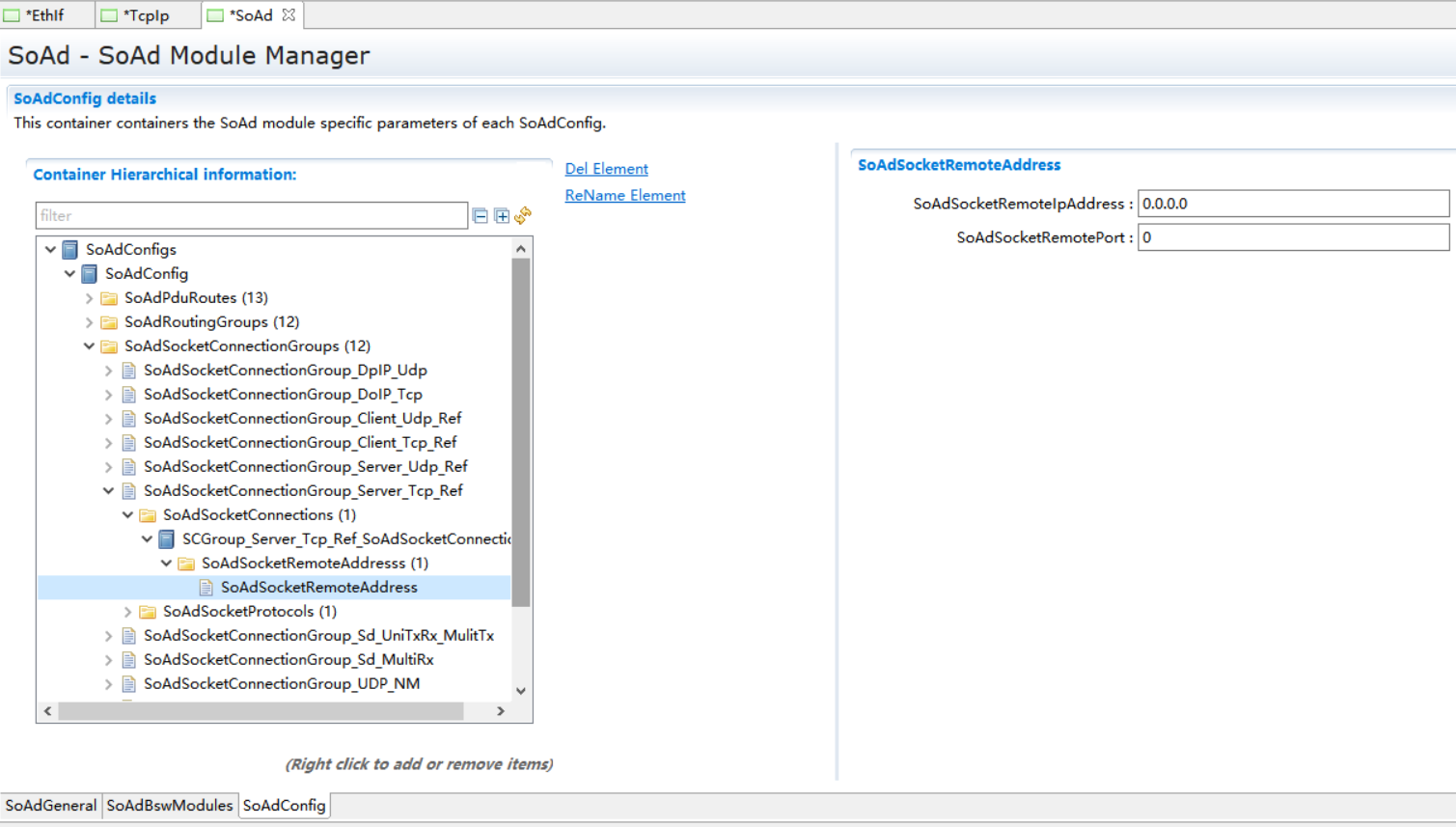Expand SoAdSocketConnectionGroup_DoIP_Tcp node
1456x827 pixels.
click(x=109, y=395)
